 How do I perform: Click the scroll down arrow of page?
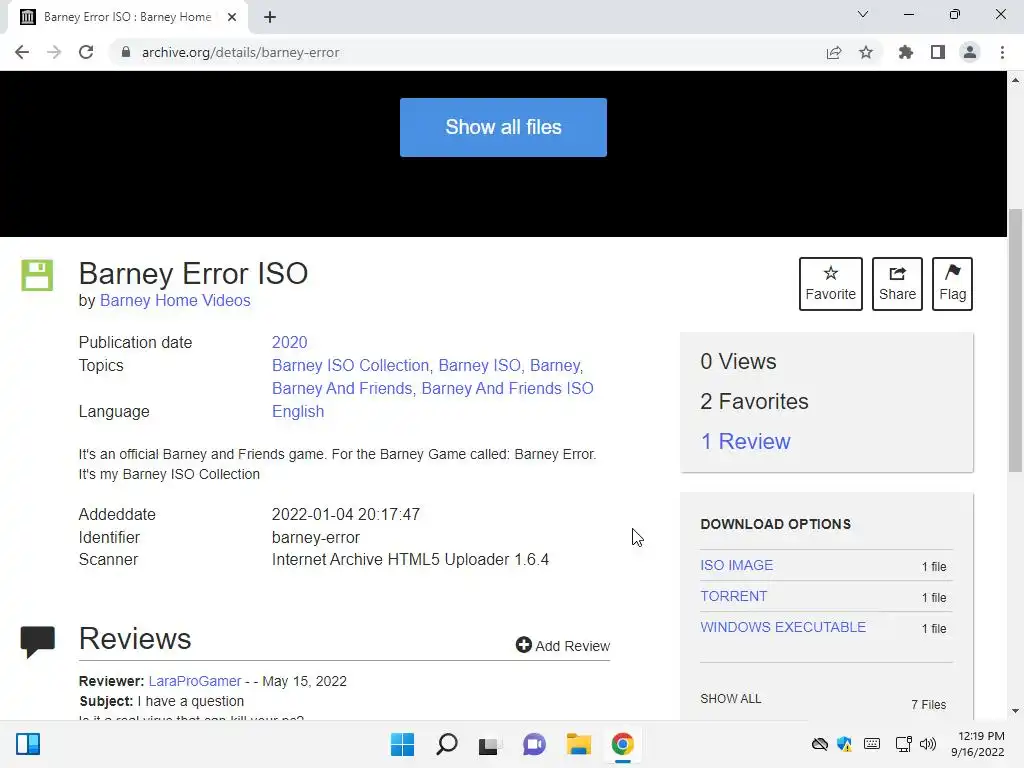(1016, 711)
